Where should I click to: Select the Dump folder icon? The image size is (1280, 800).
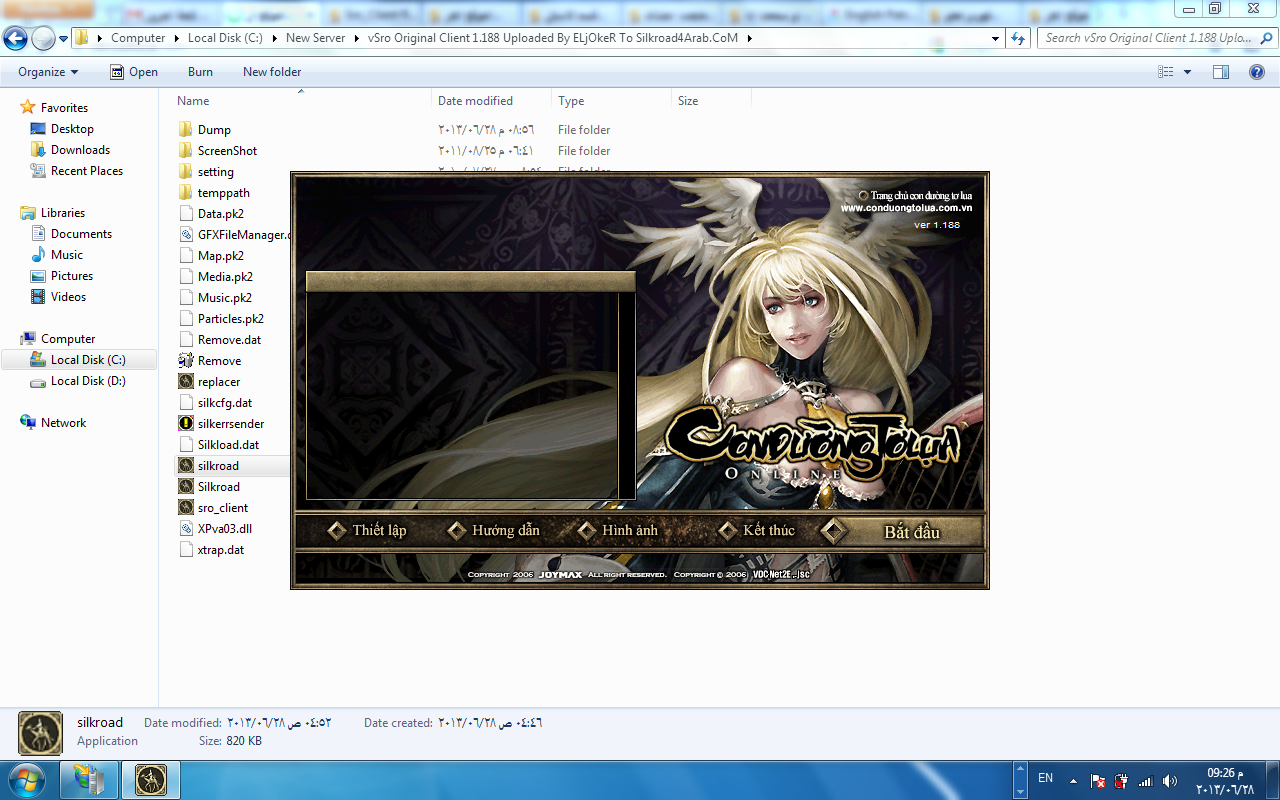185,130
